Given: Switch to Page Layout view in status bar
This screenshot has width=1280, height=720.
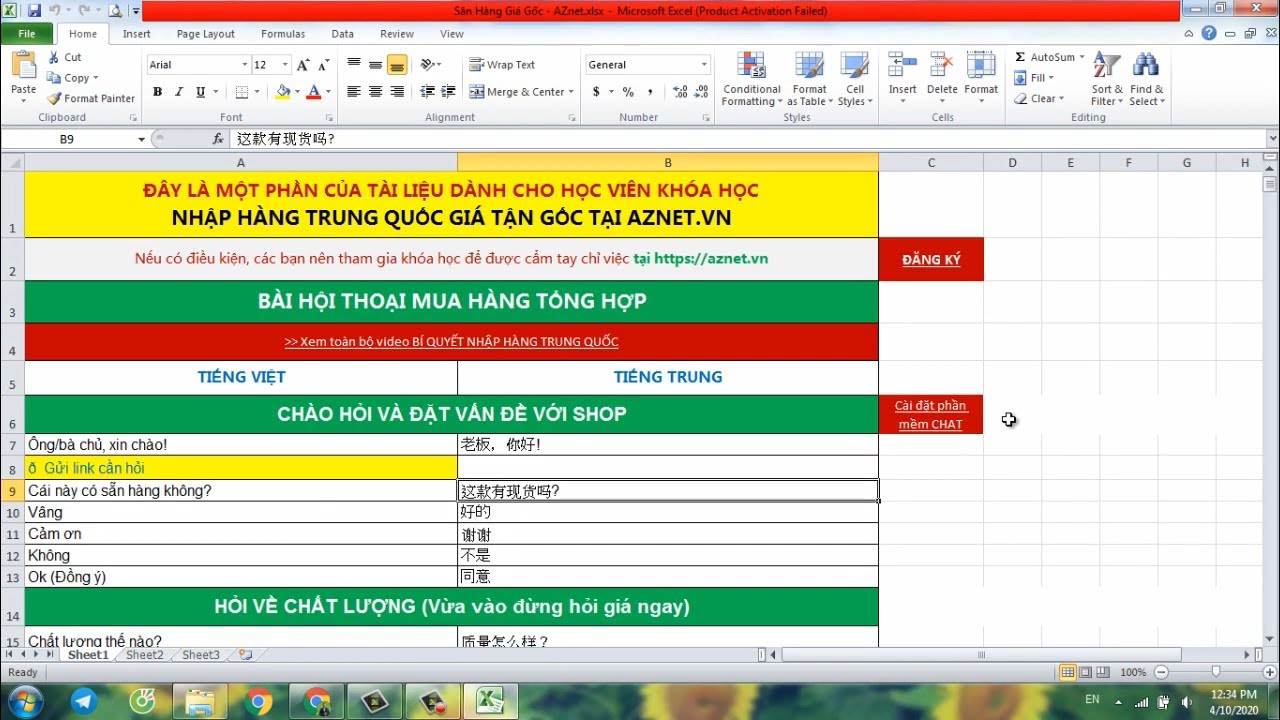Looking at the screenshot, I should (1085, 672).
